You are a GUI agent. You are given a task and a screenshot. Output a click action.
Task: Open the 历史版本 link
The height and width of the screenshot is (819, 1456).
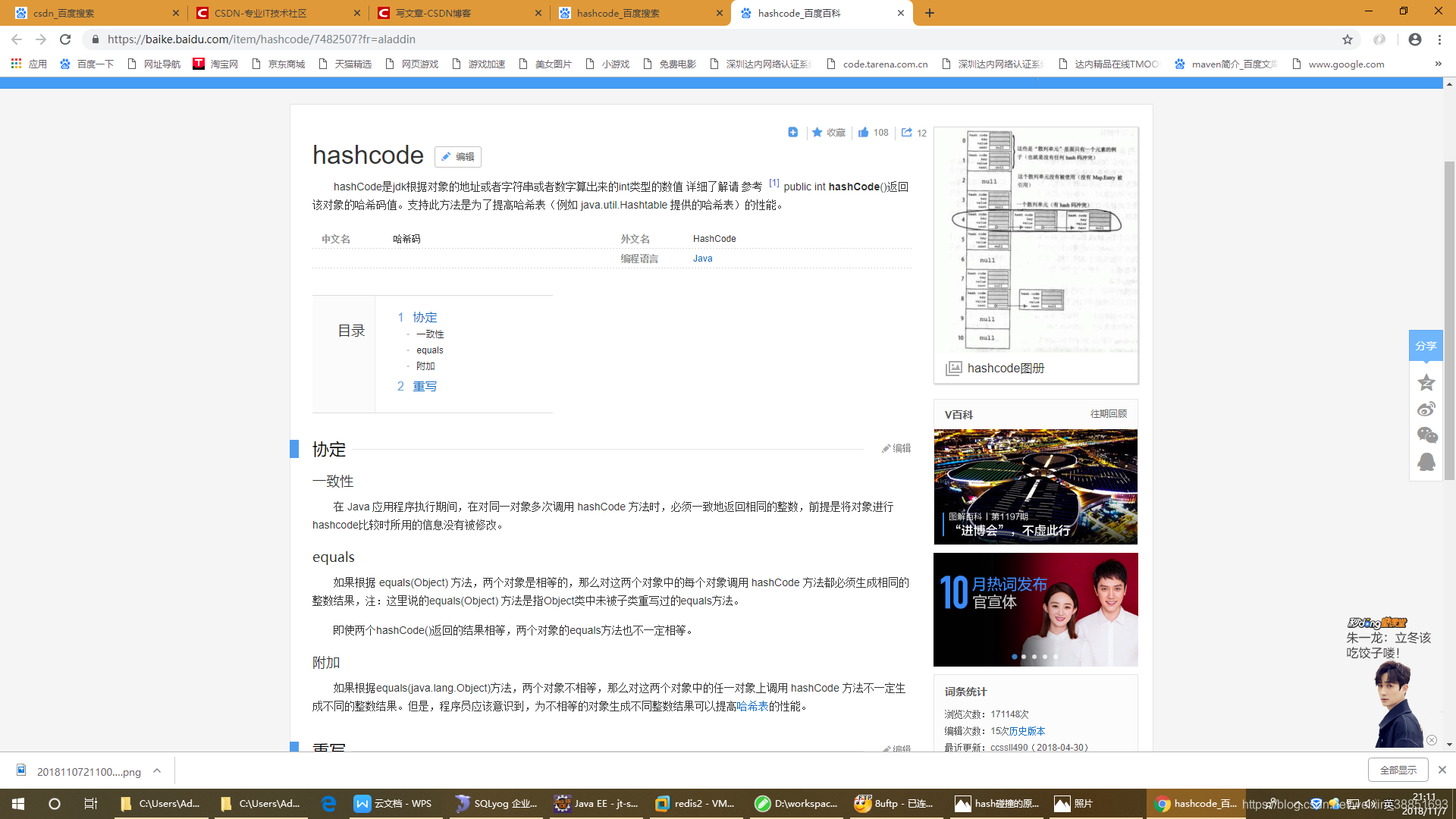1027,731
